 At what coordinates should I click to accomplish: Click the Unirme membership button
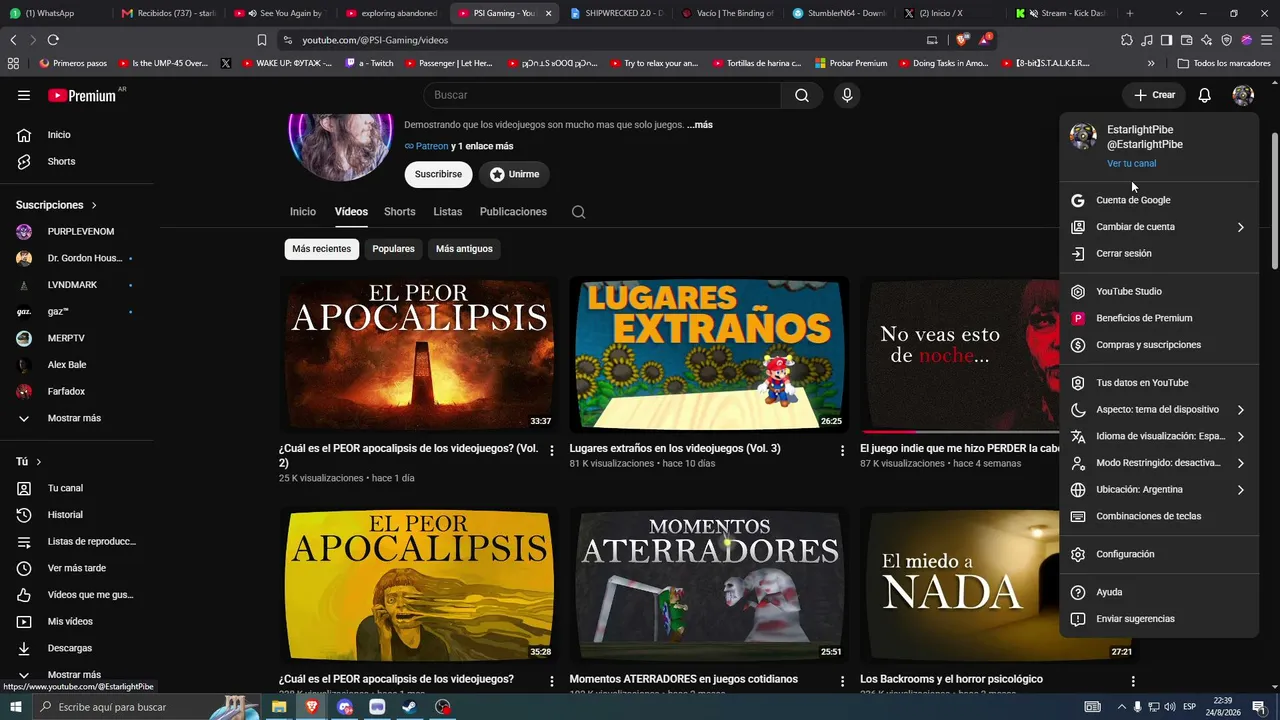tap(514, 174)
